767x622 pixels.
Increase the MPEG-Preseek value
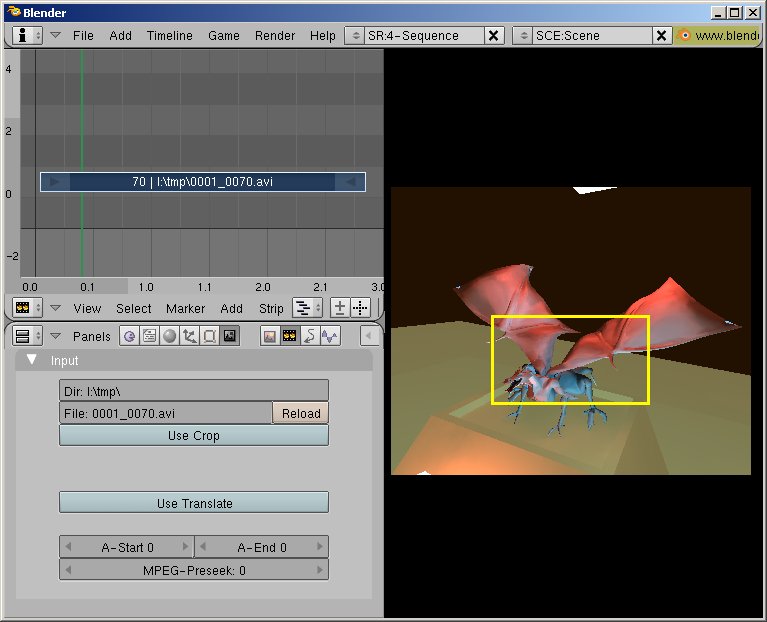pos(319,570)
